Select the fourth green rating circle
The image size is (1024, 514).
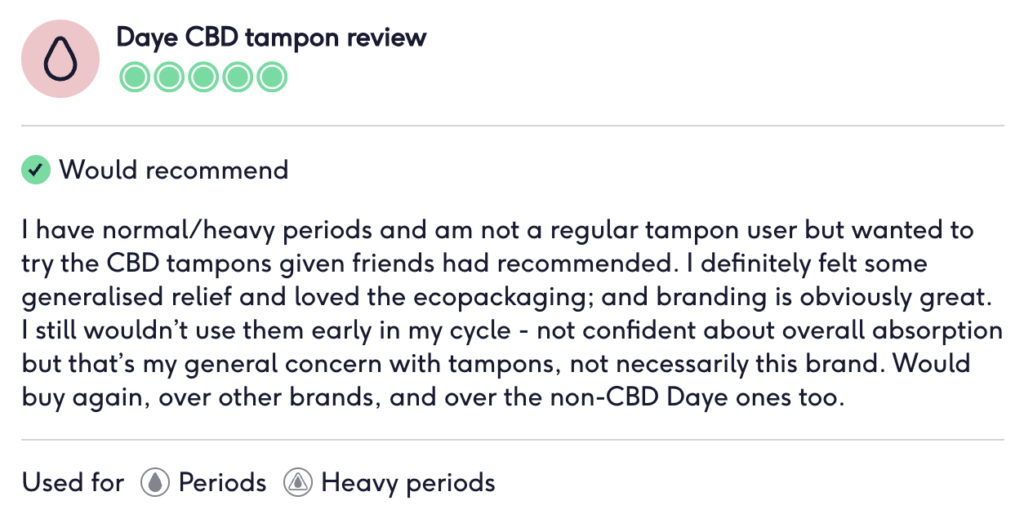click(x=238, y=77)
